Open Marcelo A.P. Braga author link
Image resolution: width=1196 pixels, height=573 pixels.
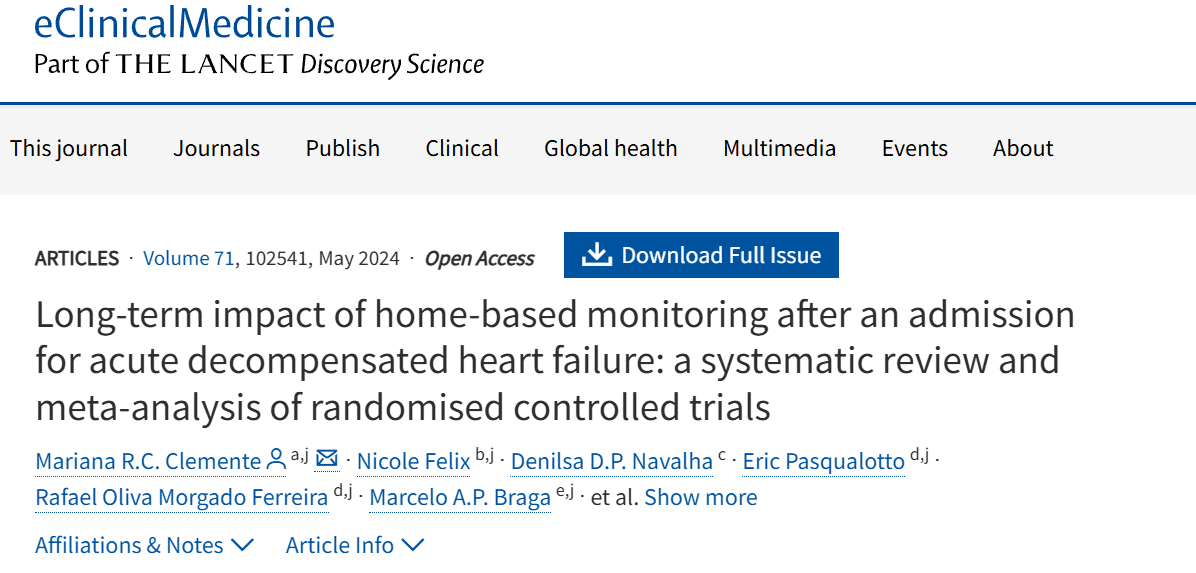point(460,497)
